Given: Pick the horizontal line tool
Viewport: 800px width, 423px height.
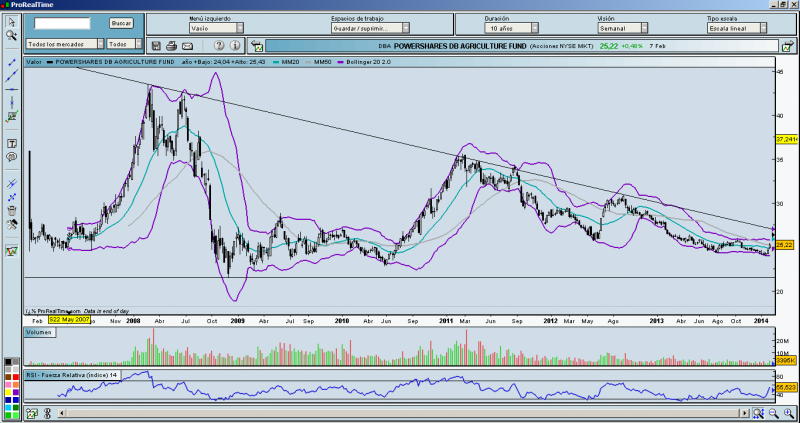Looking at the screenshot, I should [x=11, y=89].
